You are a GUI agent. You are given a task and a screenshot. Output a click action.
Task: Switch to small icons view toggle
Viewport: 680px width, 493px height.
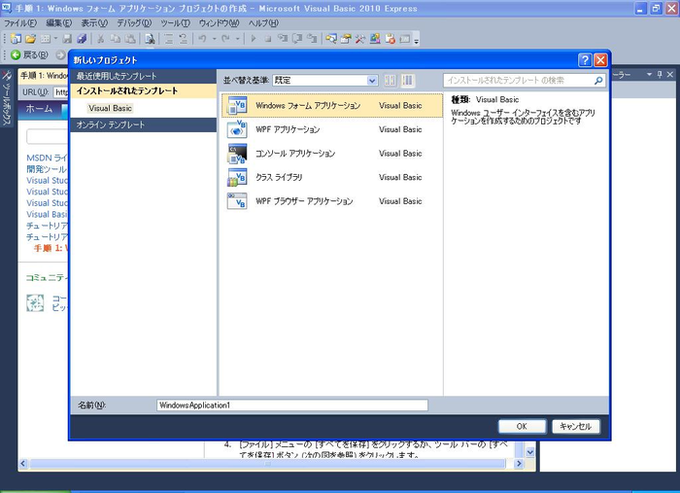390,80
